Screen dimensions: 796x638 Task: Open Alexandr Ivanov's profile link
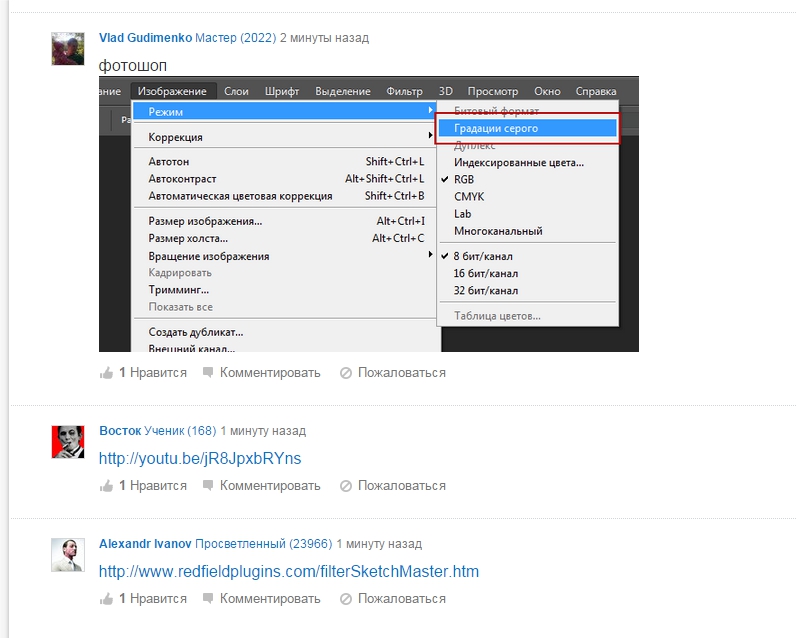coord(145,544)
